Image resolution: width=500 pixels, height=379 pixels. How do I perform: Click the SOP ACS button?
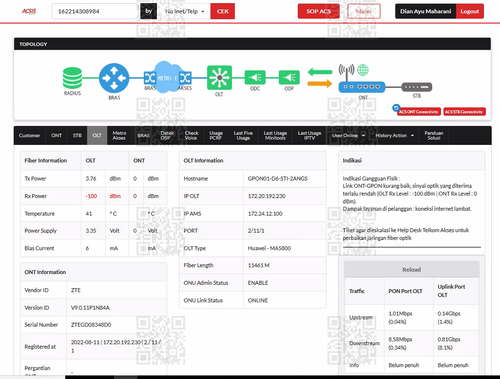(319, 11)
